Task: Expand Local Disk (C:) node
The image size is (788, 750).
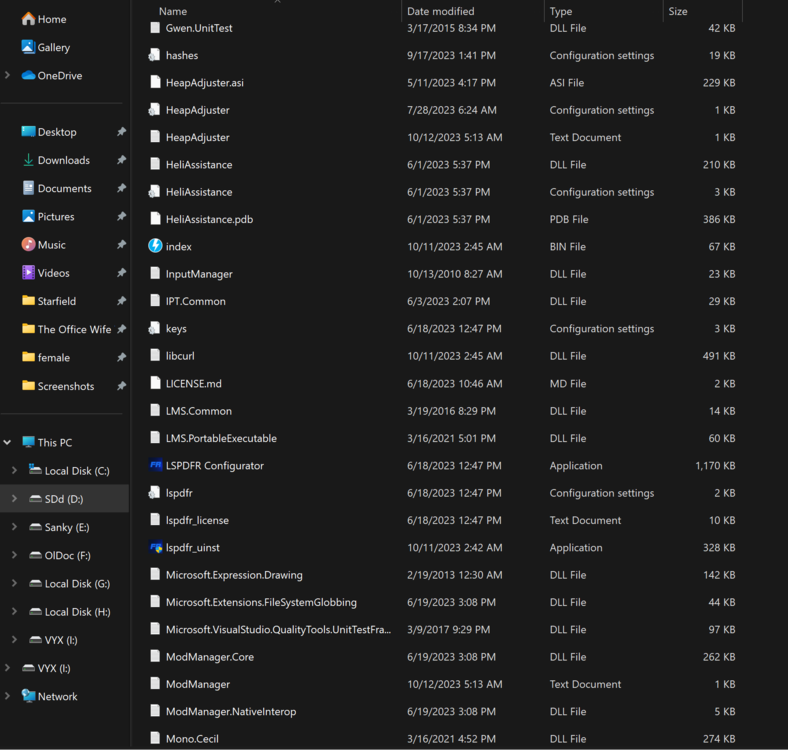Action: (15, 471)
